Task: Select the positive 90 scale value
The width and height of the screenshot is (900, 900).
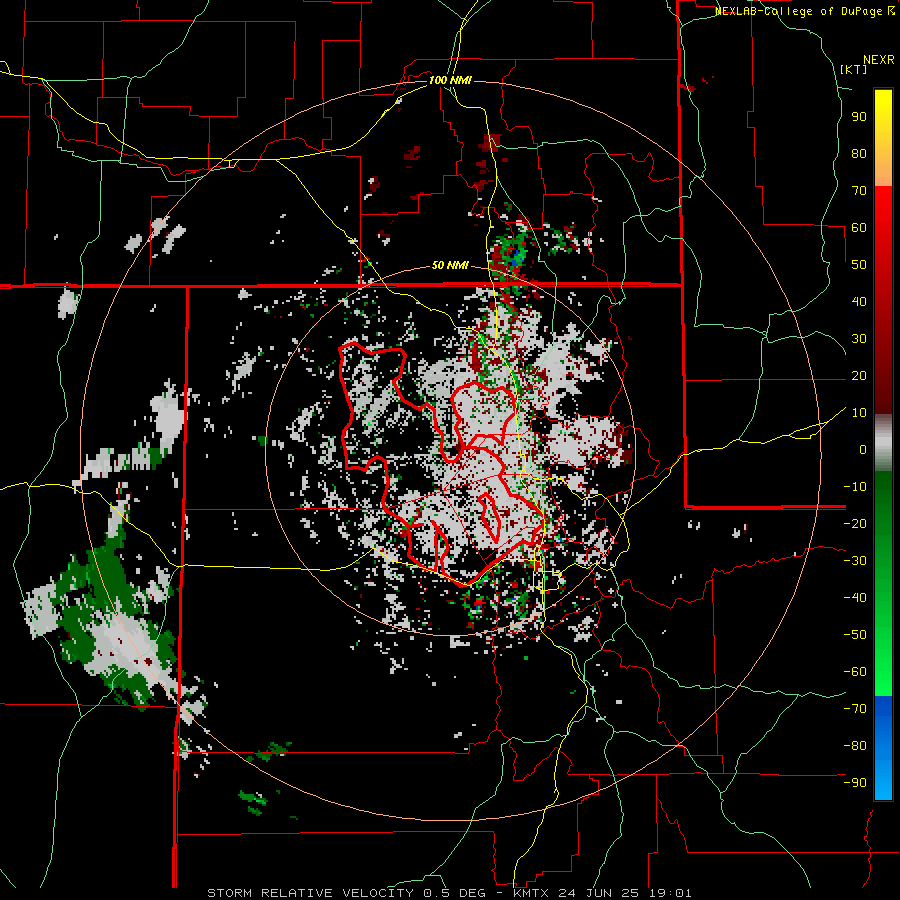Action: point(859,117)
